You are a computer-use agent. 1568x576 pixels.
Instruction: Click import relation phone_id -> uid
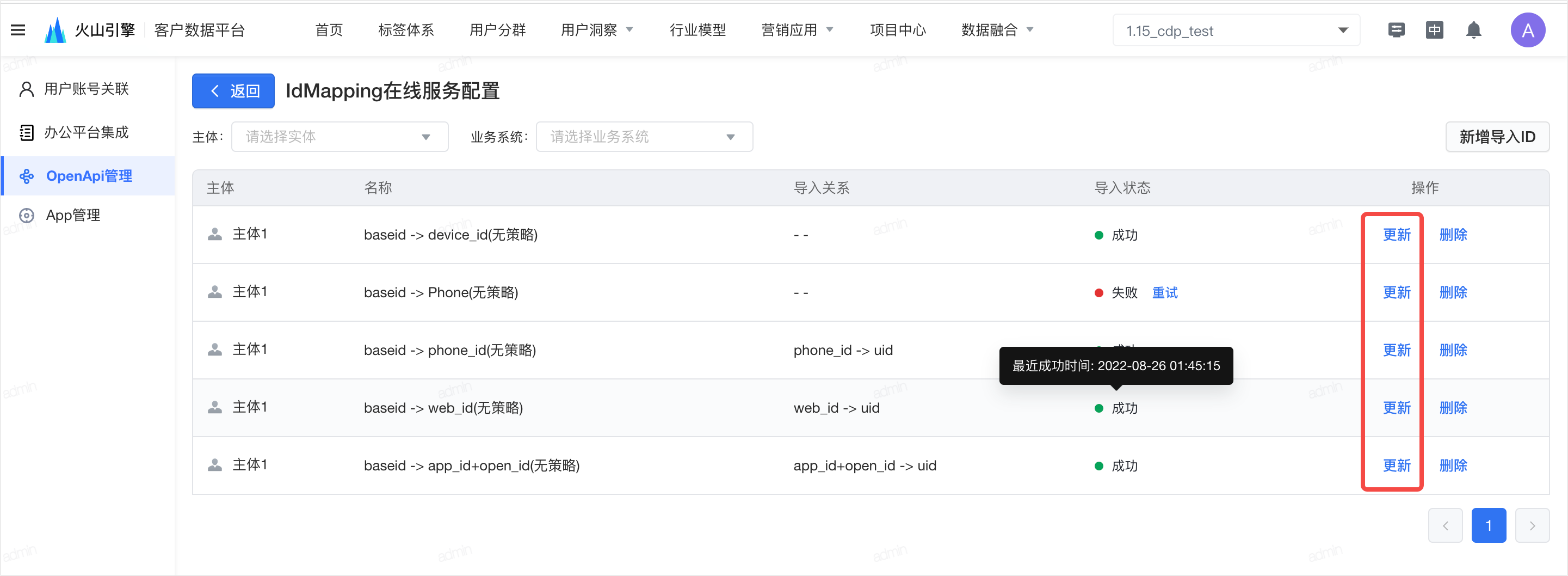point(843,350)
